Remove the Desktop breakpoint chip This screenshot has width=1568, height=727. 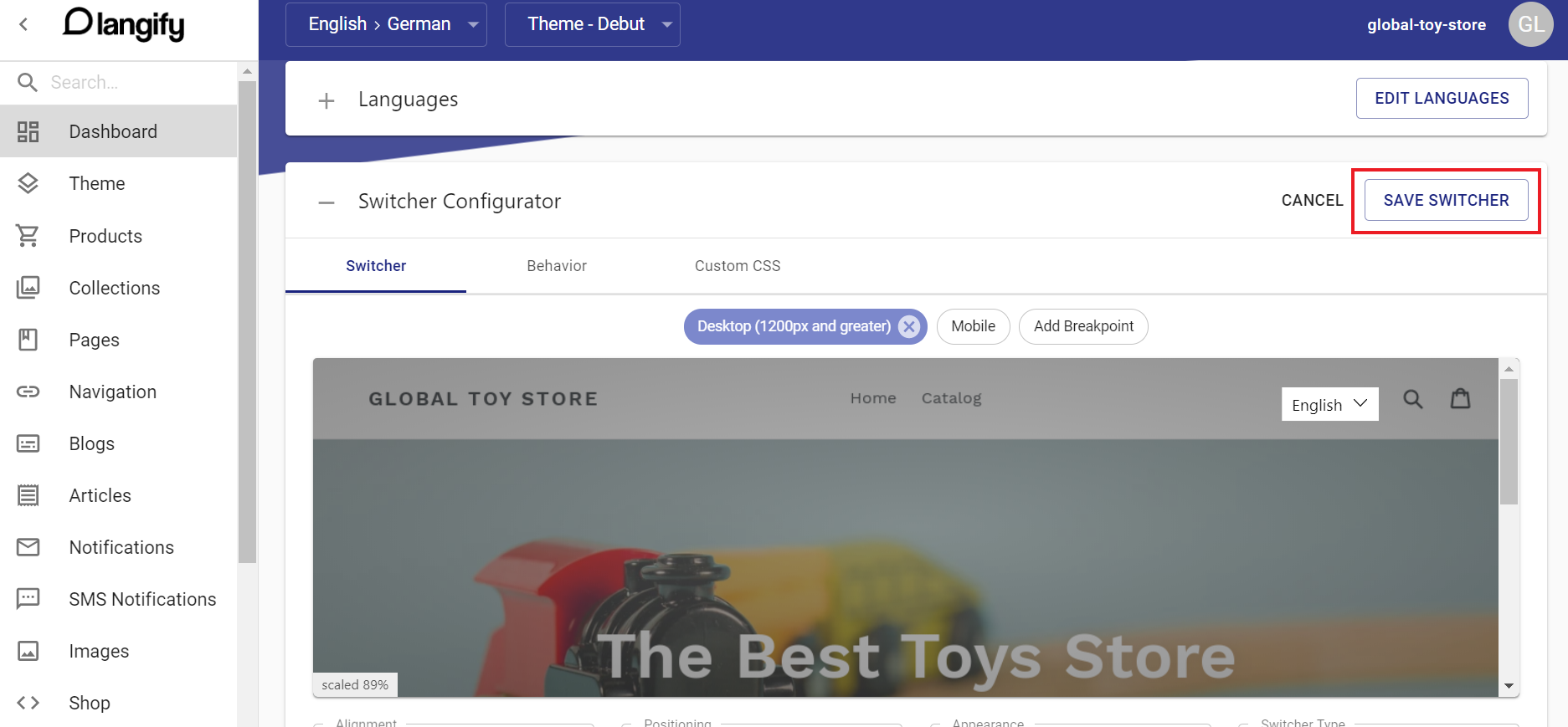908,326
